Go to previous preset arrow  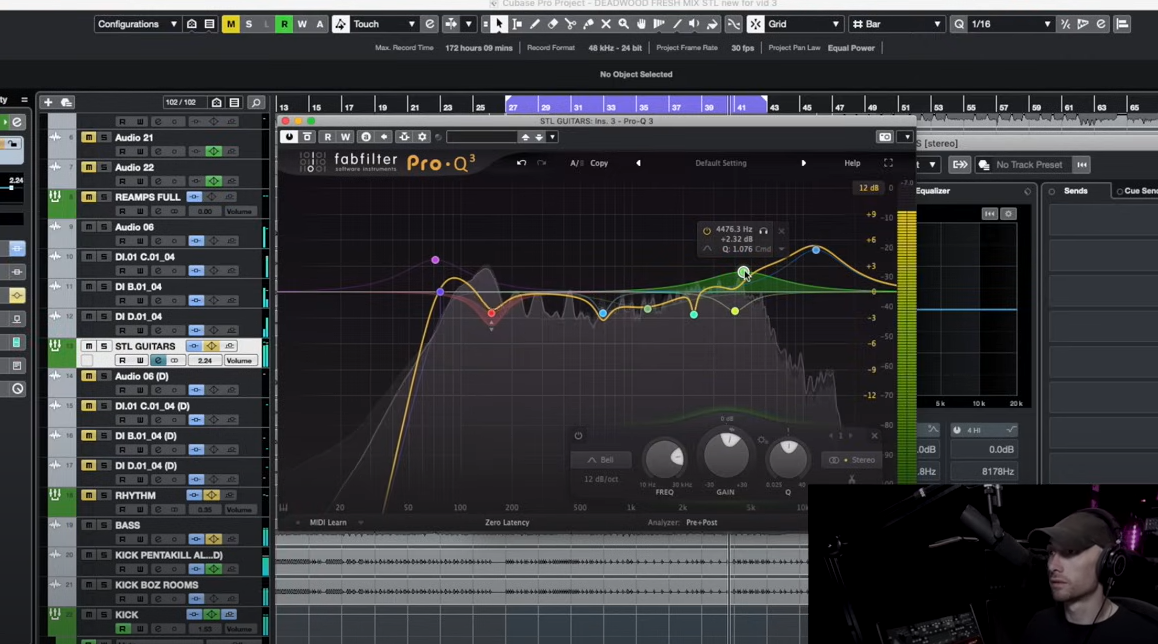(638, 163)
